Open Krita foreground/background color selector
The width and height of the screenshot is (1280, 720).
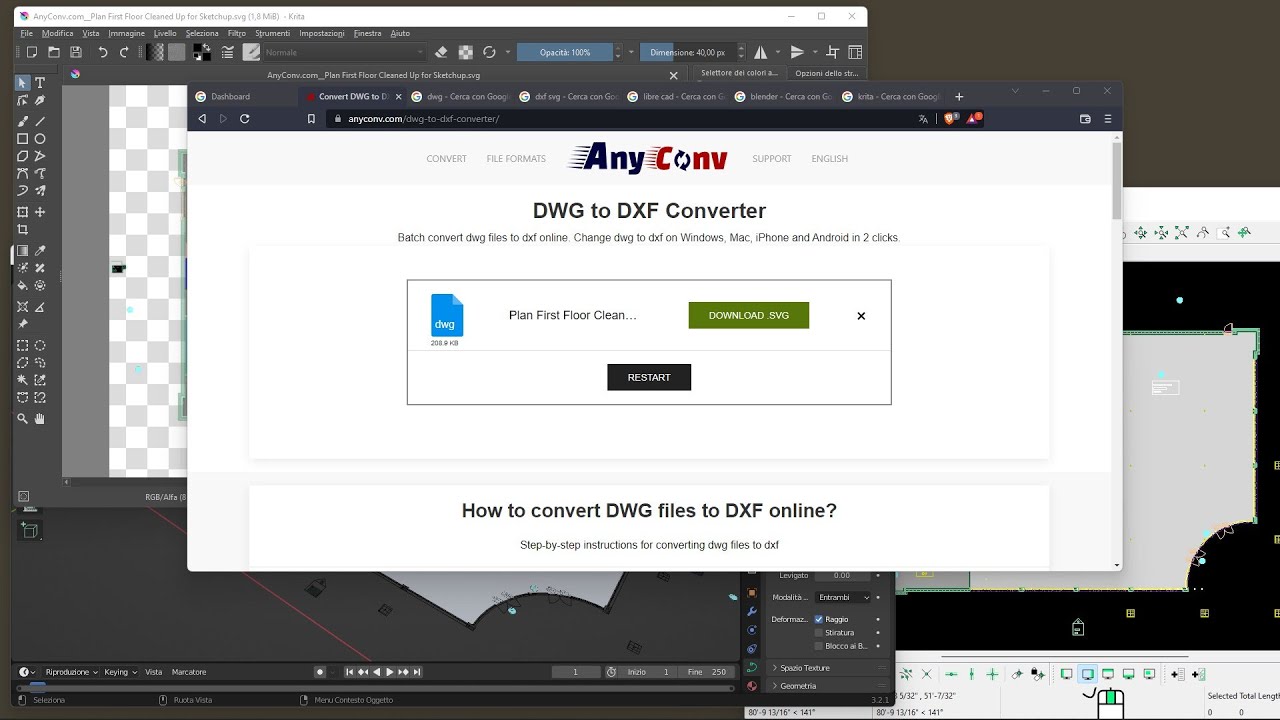coord(202,52)
